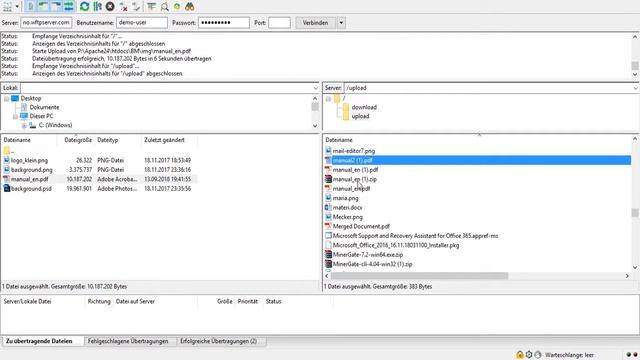
Task: Select remote file maria.png
Action: click(345, 198)
